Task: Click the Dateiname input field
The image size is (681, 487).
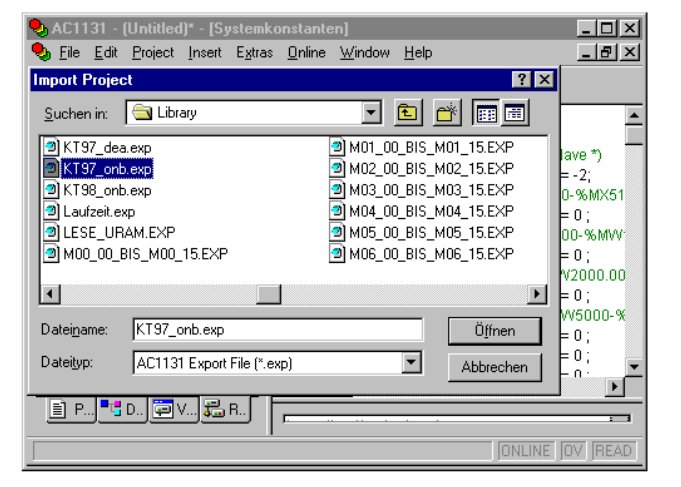Action: (277, 330)
